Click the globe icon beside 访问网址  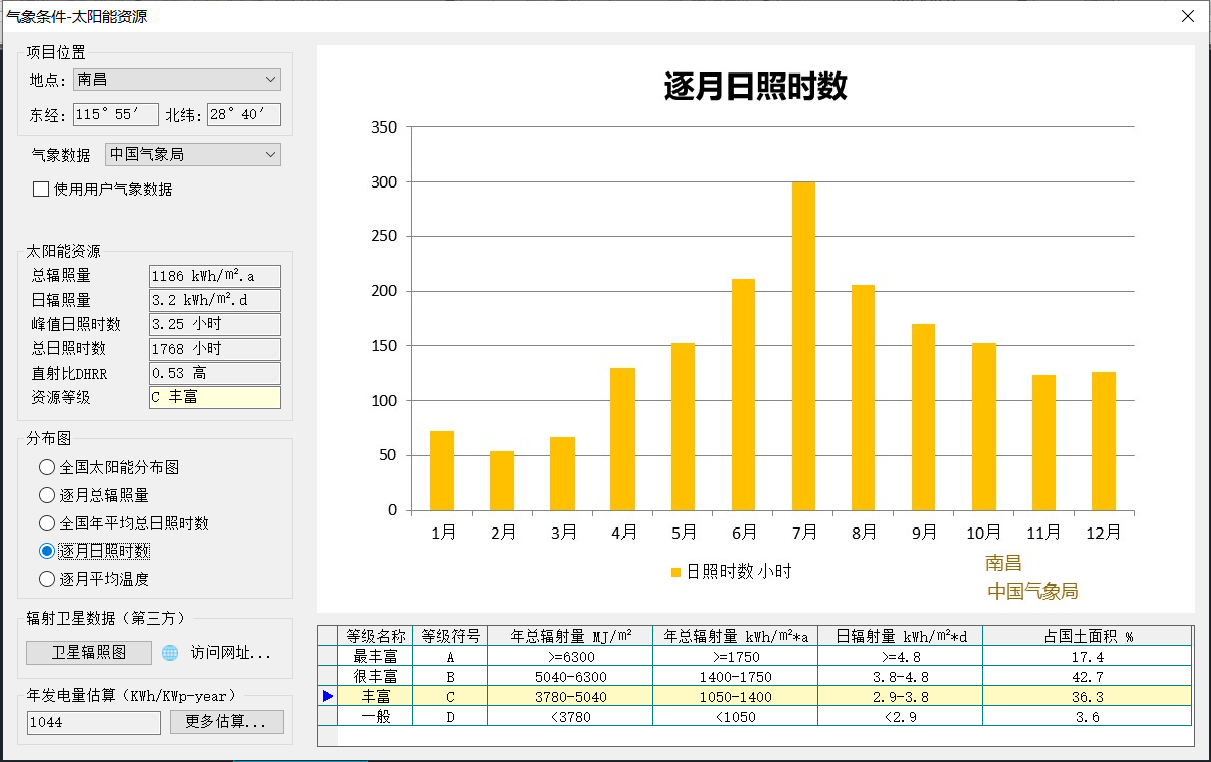pos(170,653)
